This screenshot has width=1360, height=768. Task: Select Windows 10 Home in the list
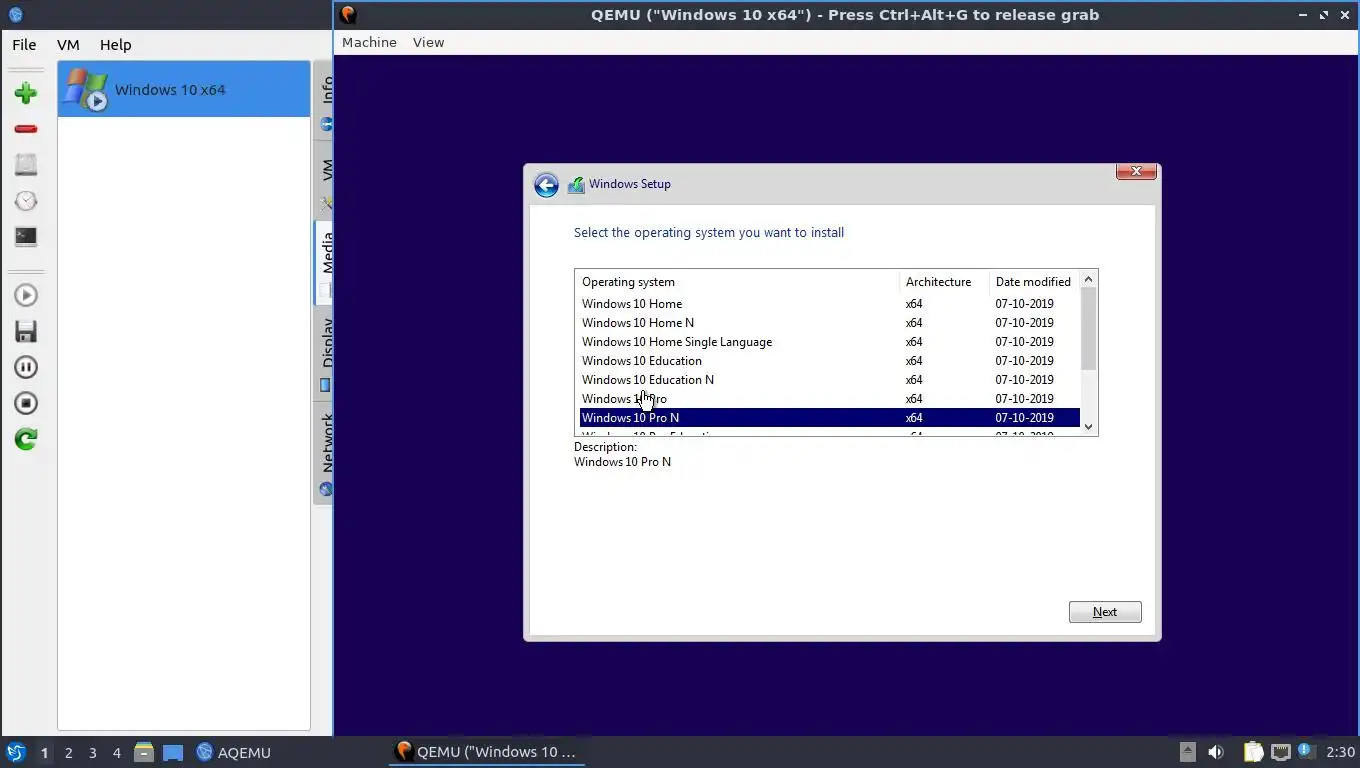830,304
